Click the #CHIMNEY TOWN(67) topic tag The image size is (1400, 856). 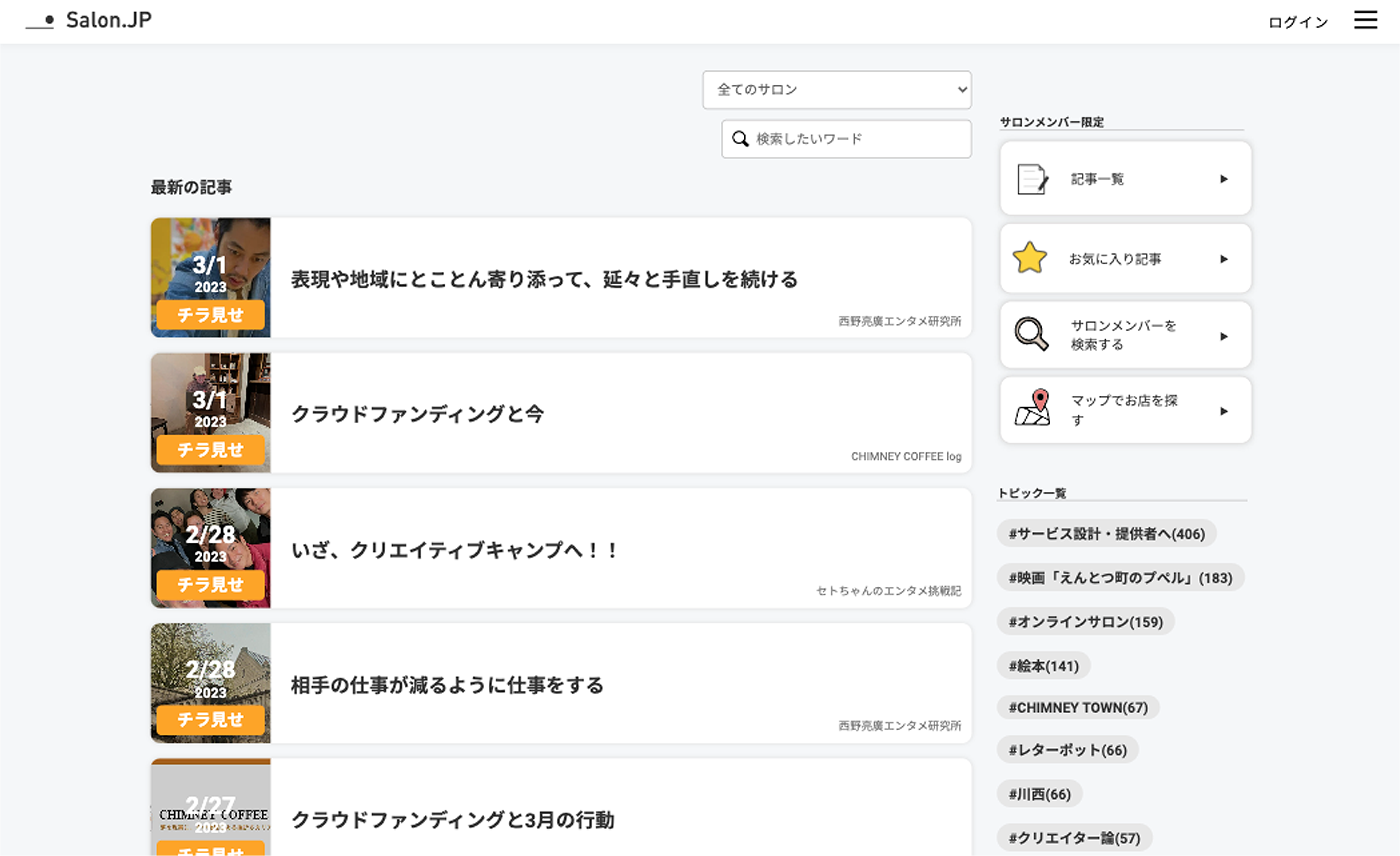[x=1078, y=707]
